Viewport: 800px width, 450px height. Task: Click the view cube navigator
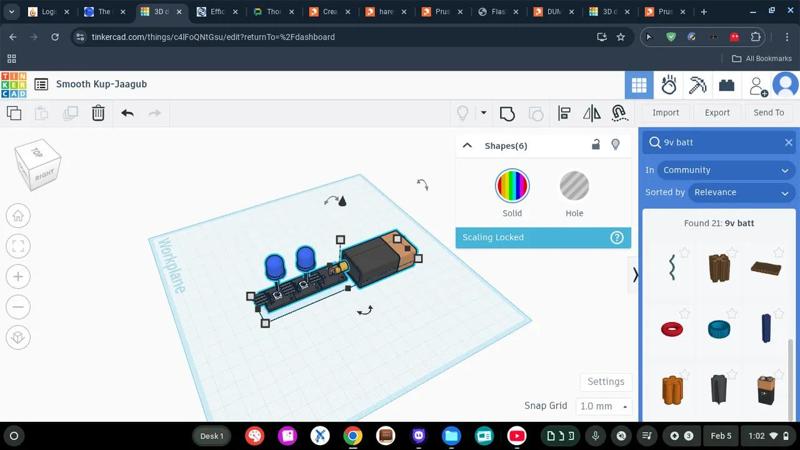tap(37, 164)
